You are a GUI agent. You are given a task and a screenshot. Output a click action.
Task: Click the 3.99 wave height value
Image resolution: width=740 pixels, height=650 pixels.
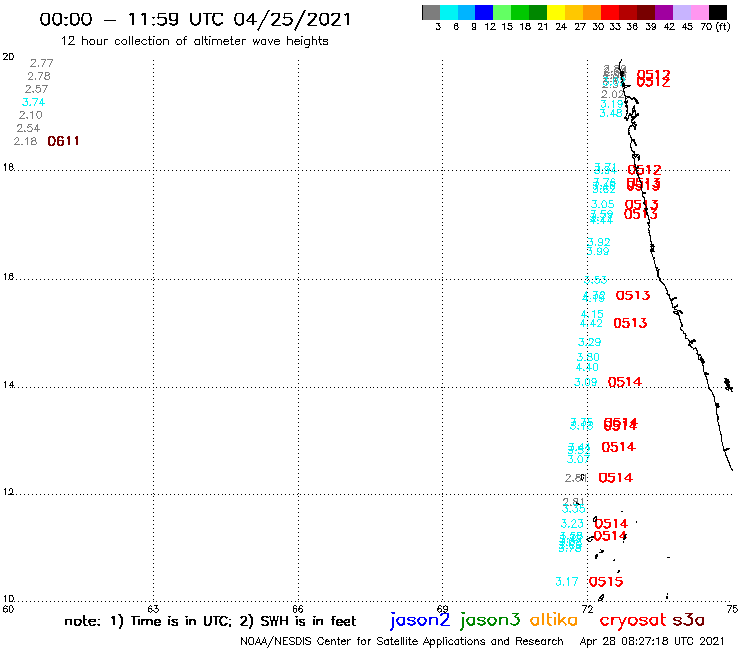pyautogui.click(x=598, y=251)
